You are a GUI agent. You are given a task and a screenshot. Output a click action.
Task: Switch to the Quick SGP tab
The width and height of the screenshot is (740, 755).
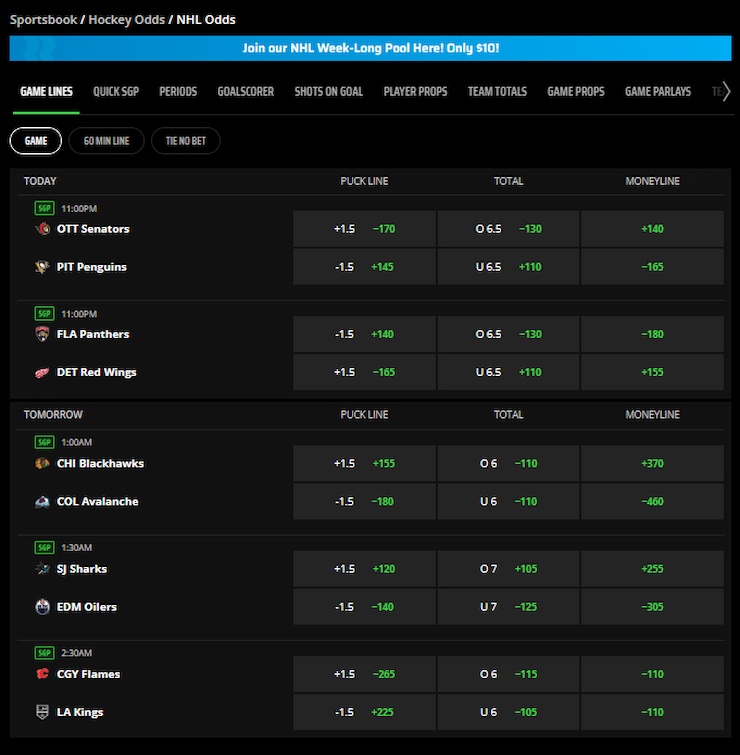point(116,91)
